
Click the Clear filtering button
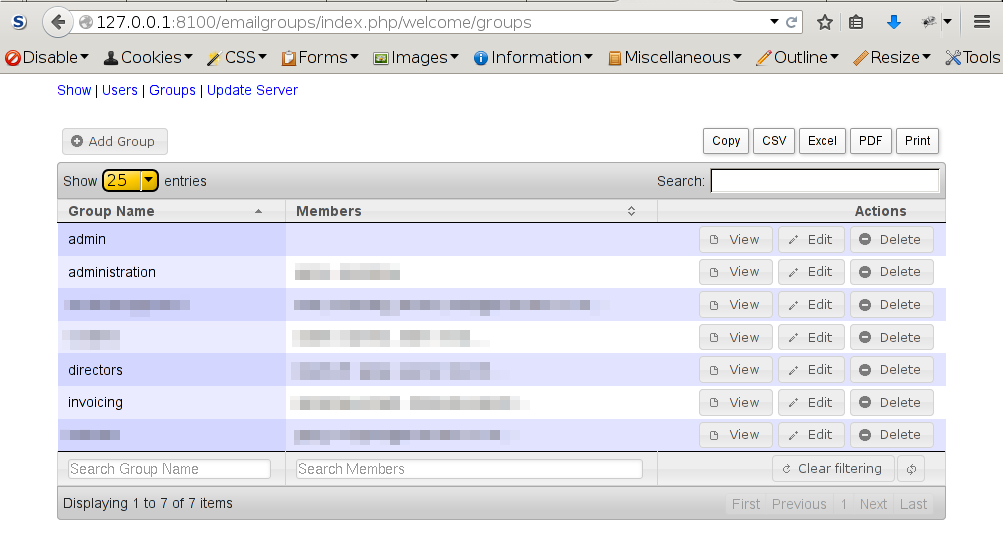832,469
